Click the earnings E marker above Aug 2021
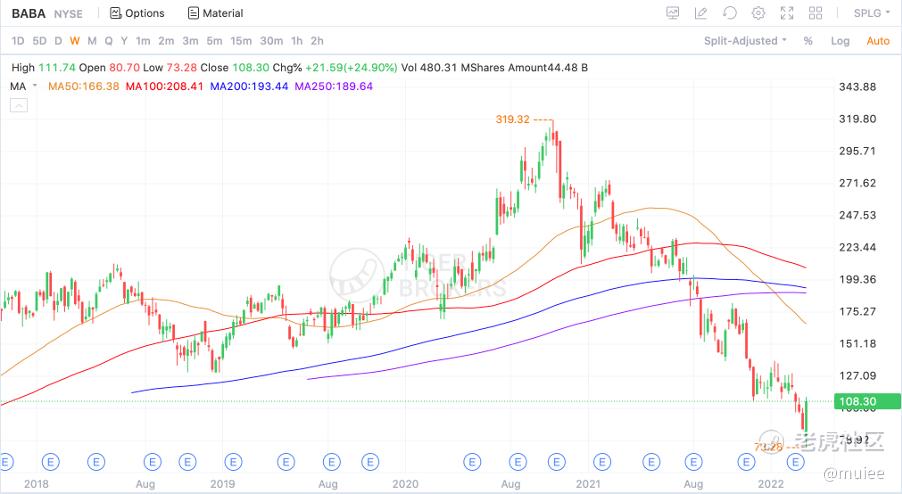This screenshot has height=494, width=902. click(694, 461)
